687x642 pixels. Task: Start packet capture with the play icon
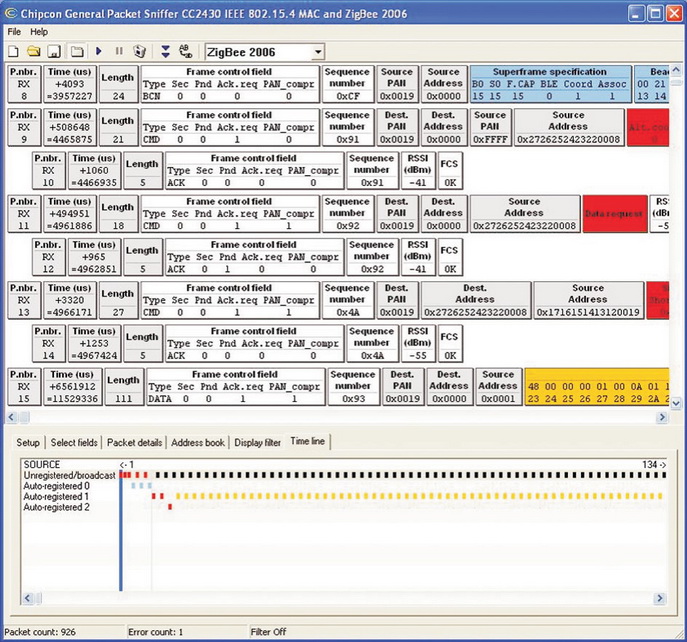99,51
